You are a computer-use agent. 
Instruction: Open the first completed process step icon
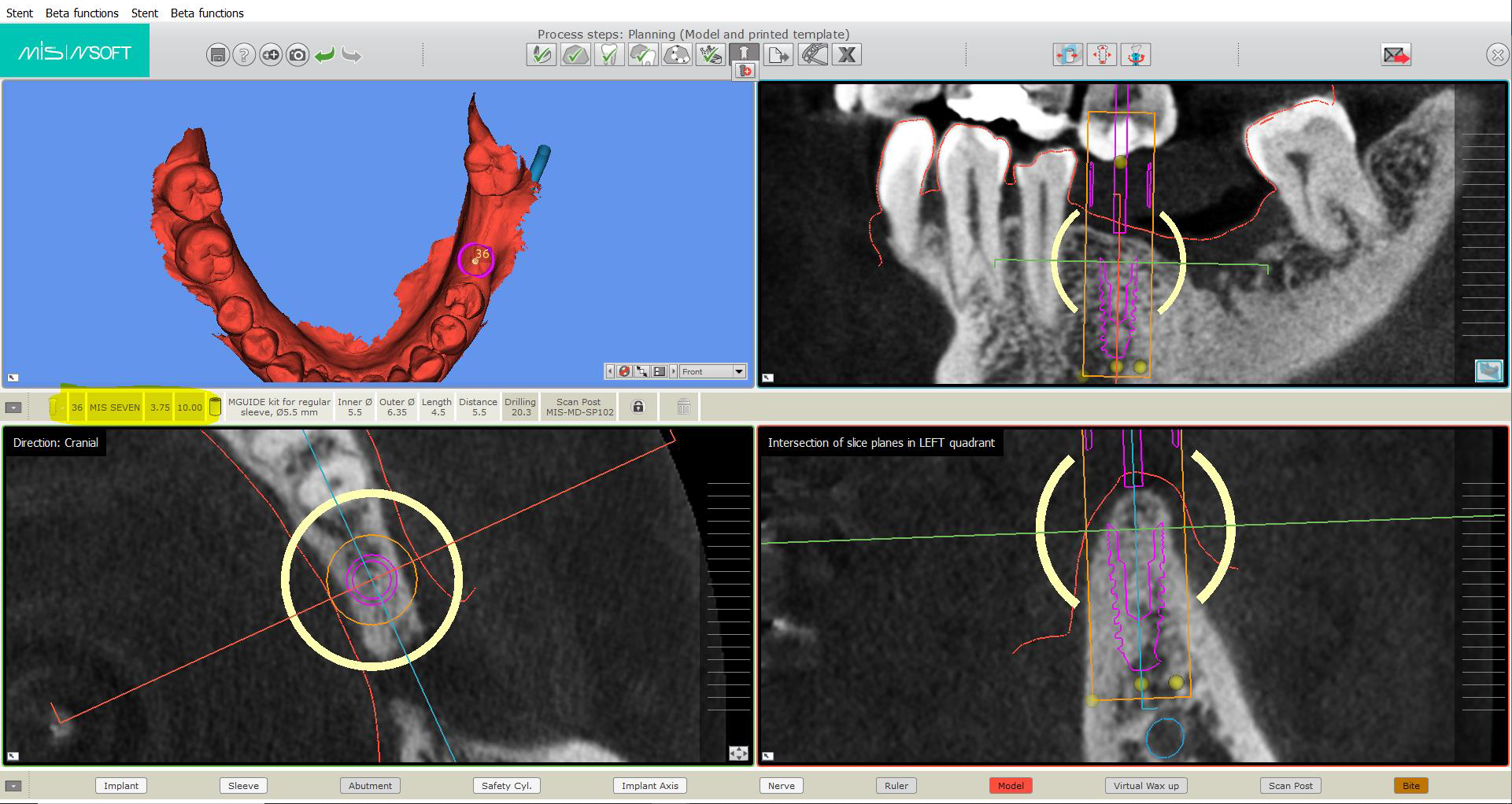542,54
